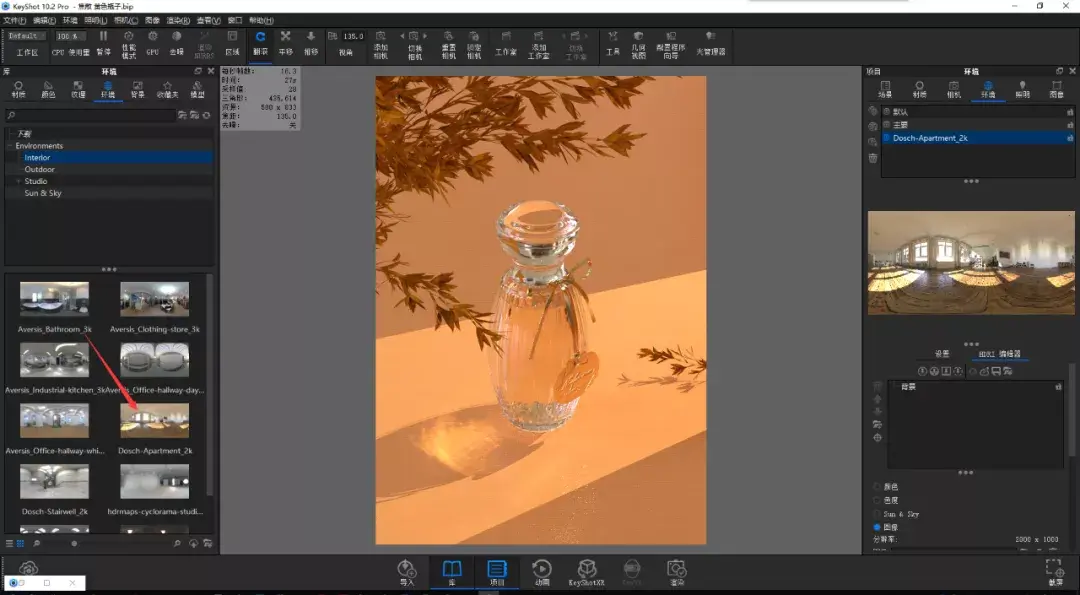Toggle lock on 背景 HDRI layer row
Screen dimensions: 1080x595
click(1058, 387)
